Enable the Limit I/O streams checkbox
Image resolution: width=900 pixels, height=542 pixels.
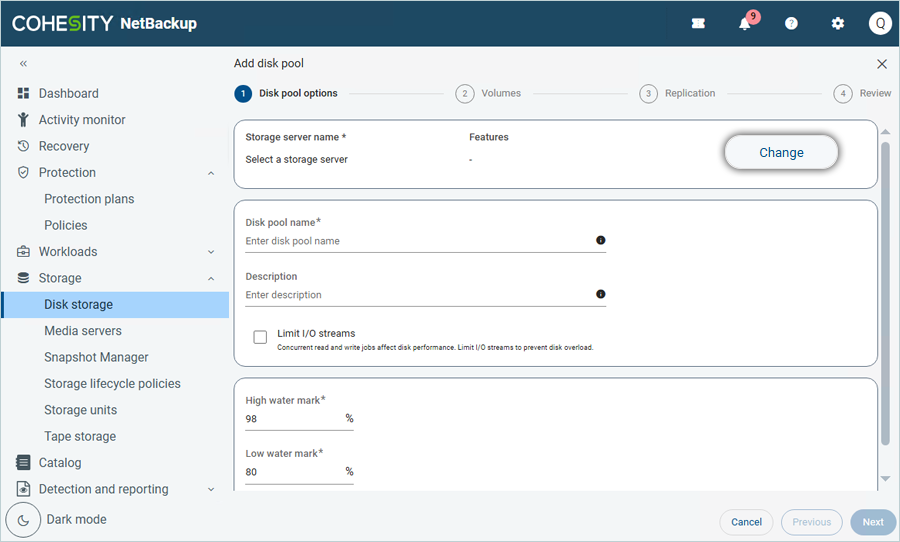click(260, 338)
